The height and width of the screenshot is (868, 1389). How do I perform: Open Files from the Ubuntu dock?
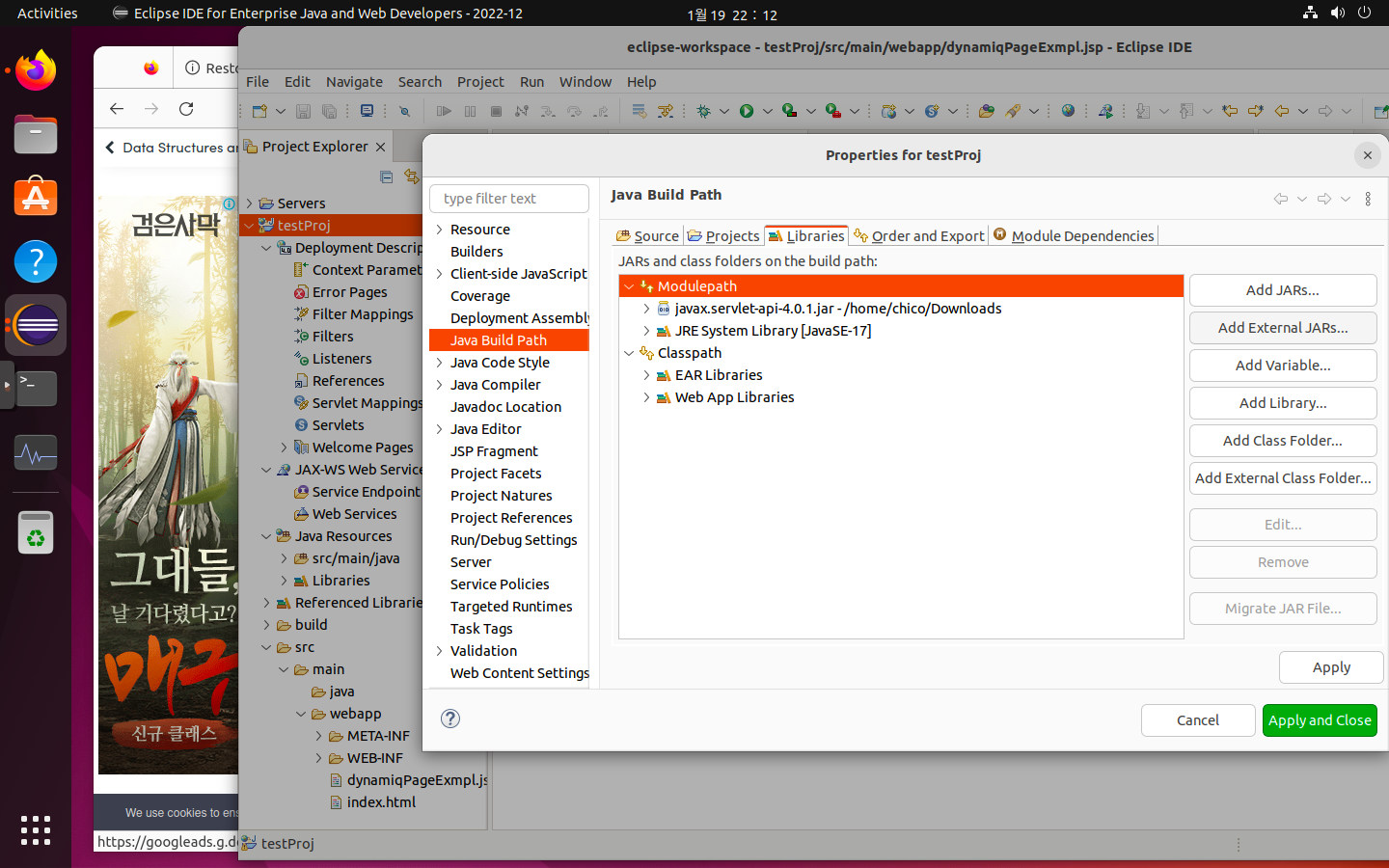click(x=36, y=134)
